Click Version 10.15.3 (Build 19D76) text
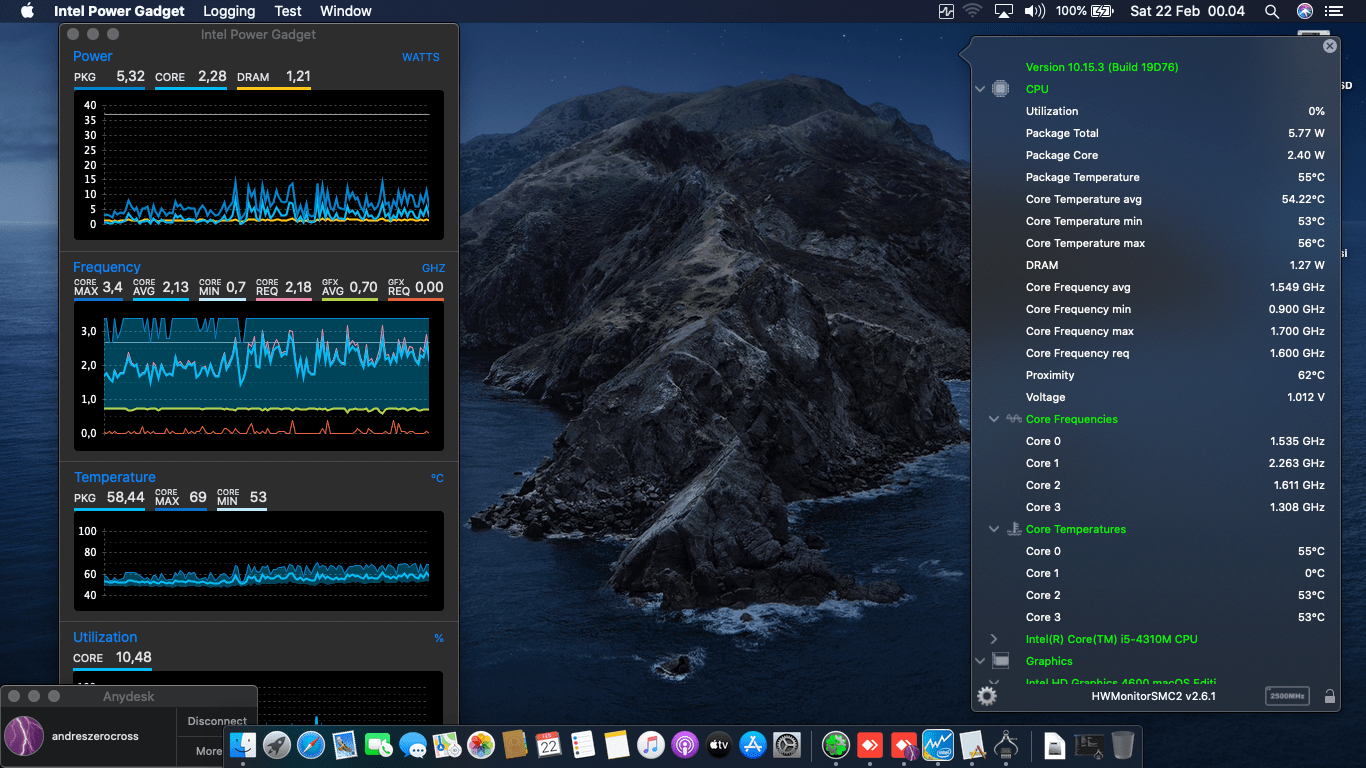The image size is (1366, 768). (1102, 67)
